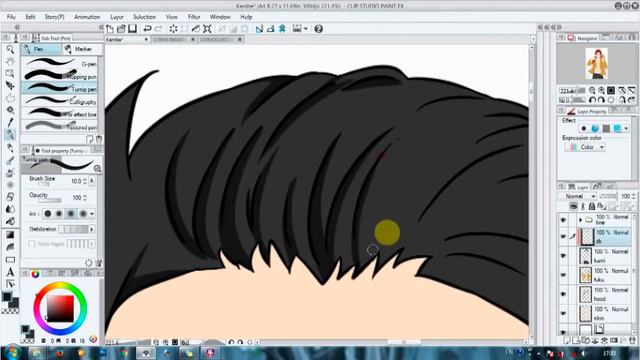Hide the skin layer
This screenshot has height=360, width=640.
coord(563,313)
